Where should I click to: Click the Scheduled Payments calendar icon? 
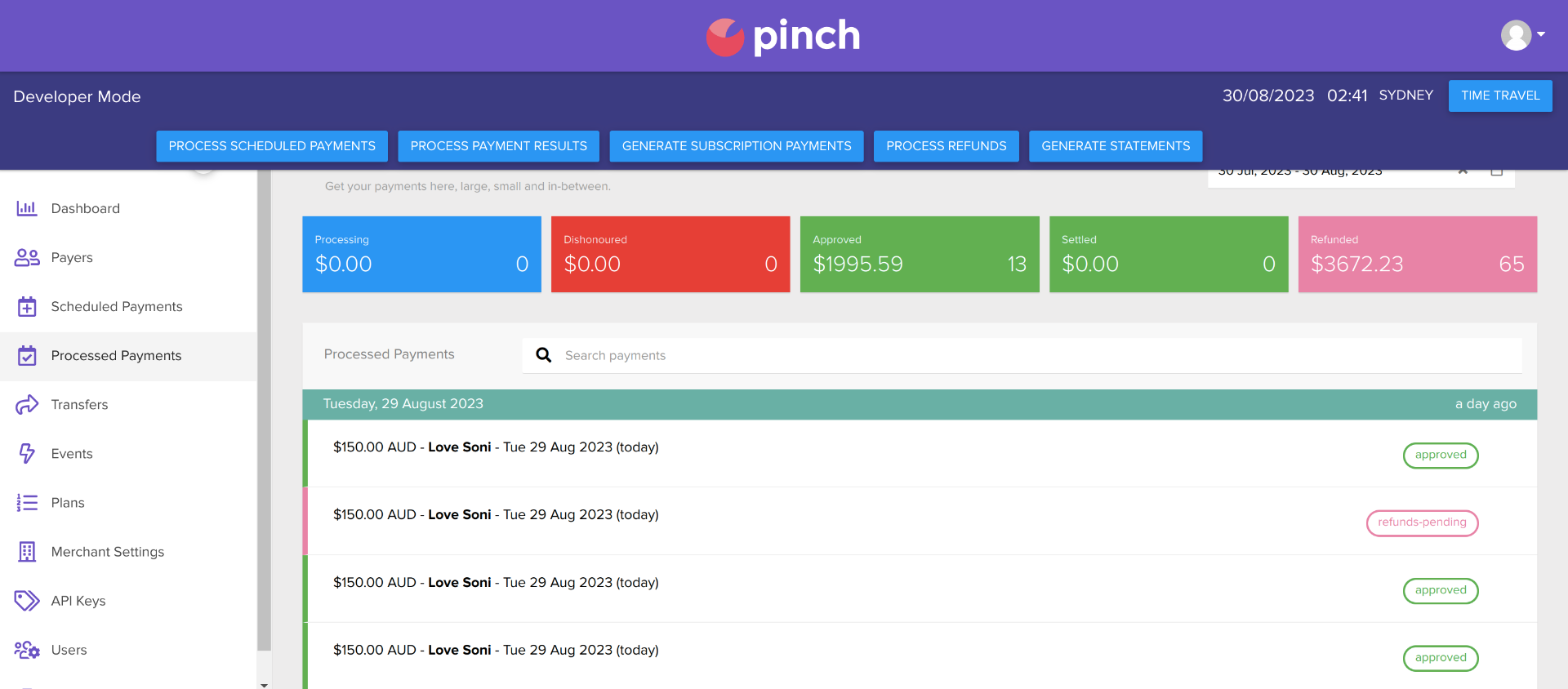(27, 307)
